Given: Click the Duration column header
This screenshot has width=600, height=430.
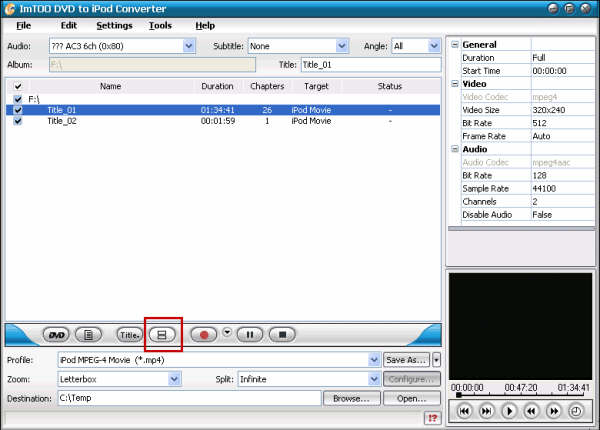Looking at the screenshot, I should (217, 86).
